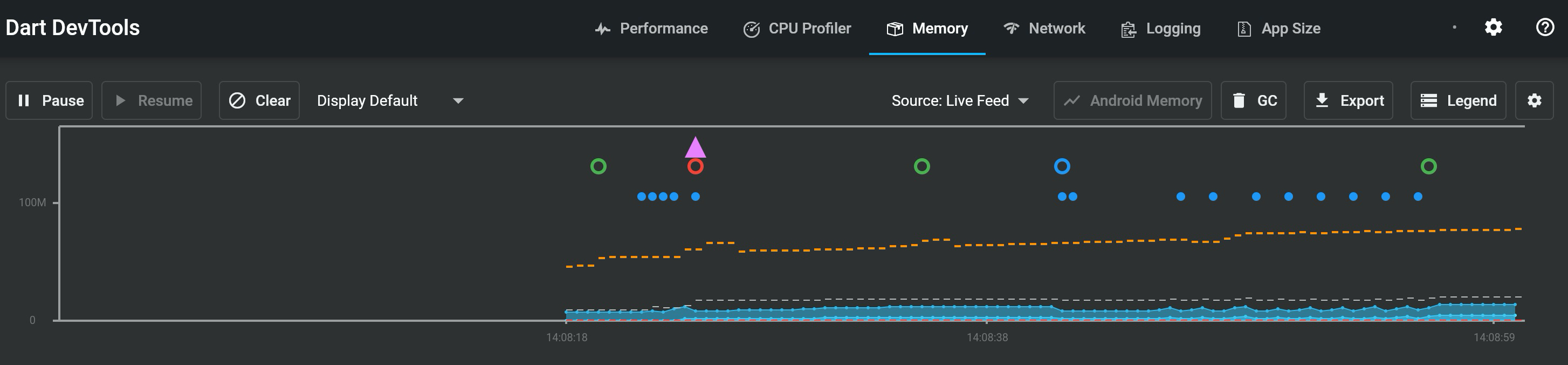Click the red circle event marker

[x=695, y=166]
